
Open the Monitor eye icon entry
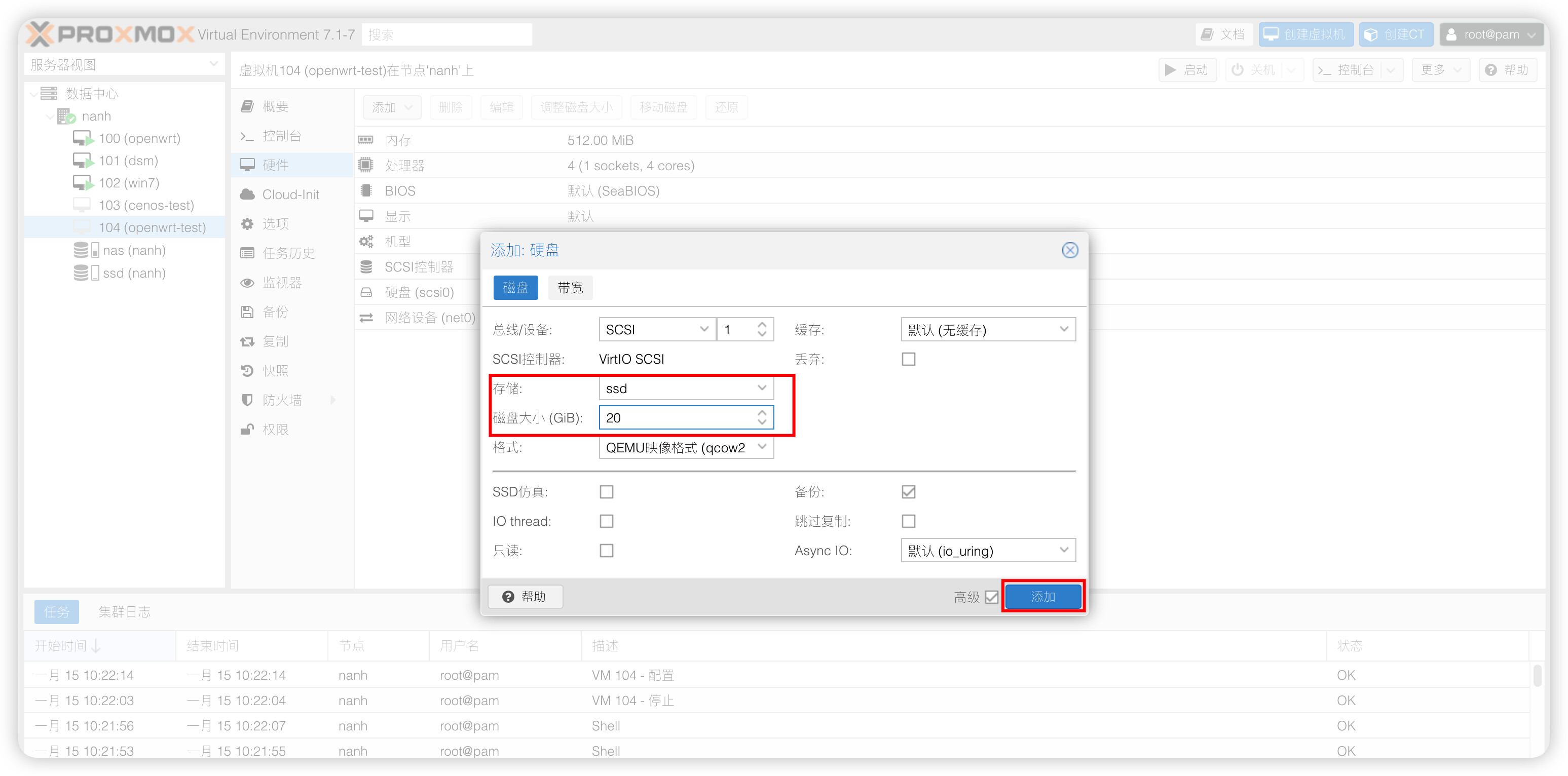pyautogui.click(x=247, y=283)
